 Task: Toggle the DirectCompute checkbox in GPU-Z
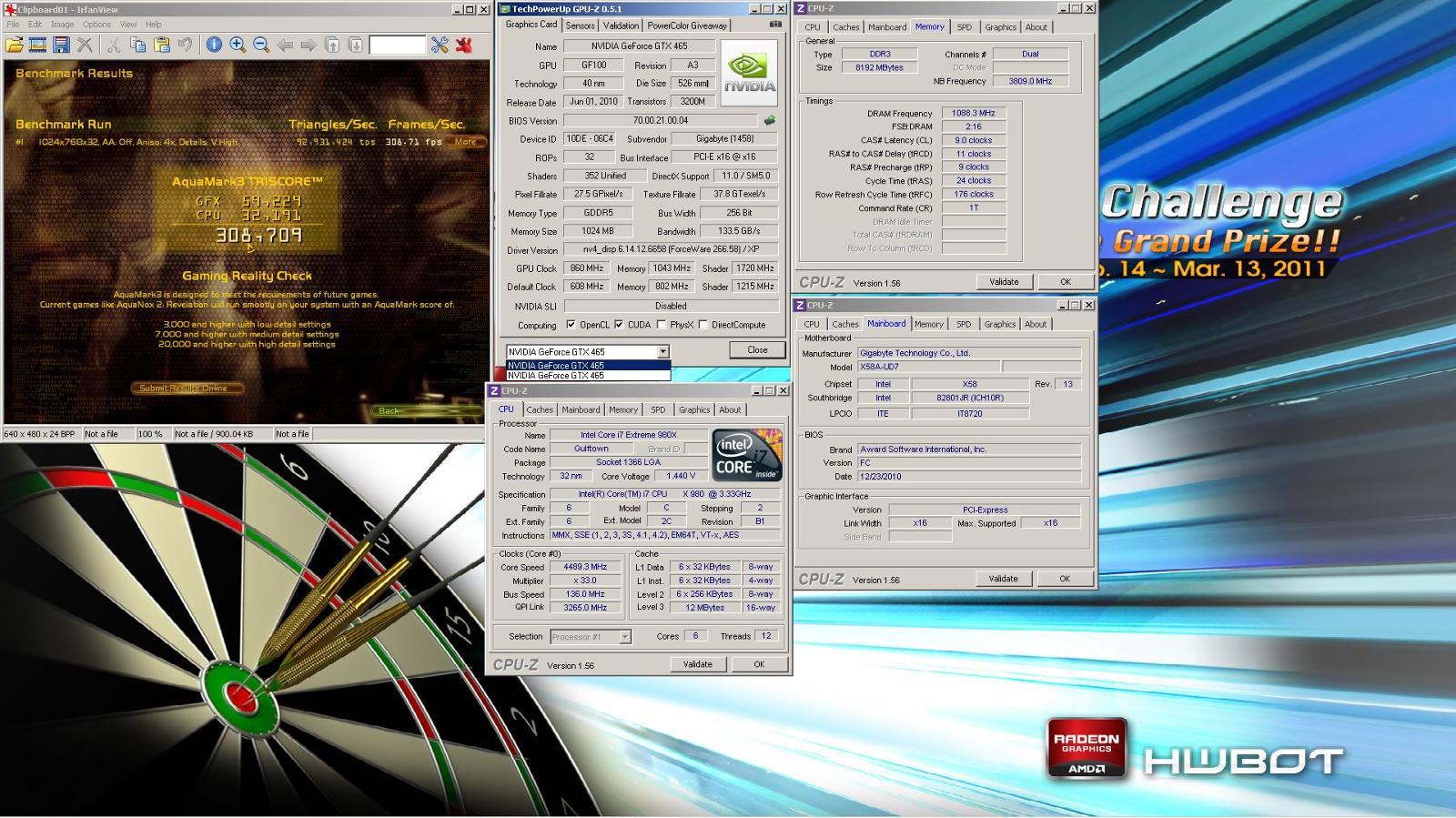tap(703, 325)
